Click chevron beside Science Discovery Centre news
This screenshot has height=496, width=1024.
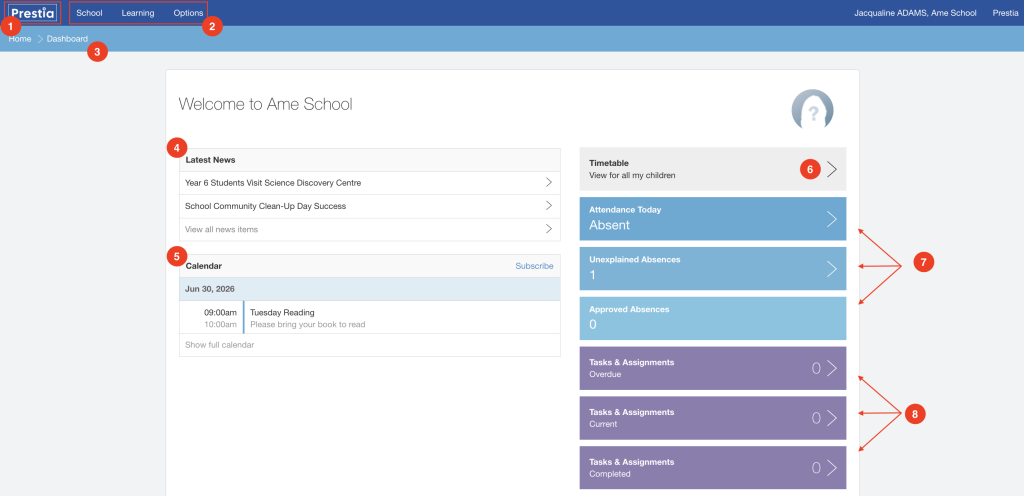[x=549, y=183]
